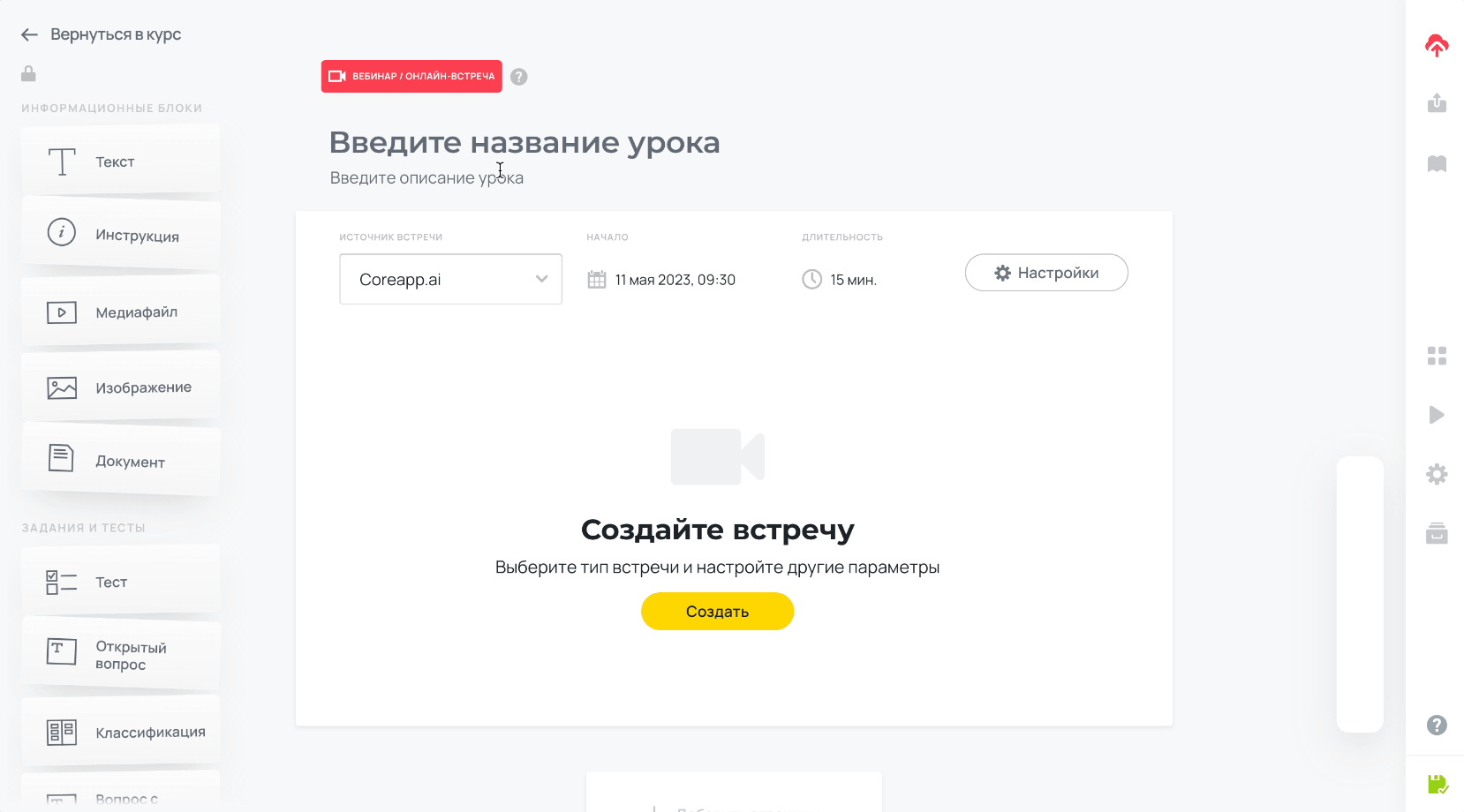
Task: Open help via the question mark icon
Action: click(x=1437, y=726)
